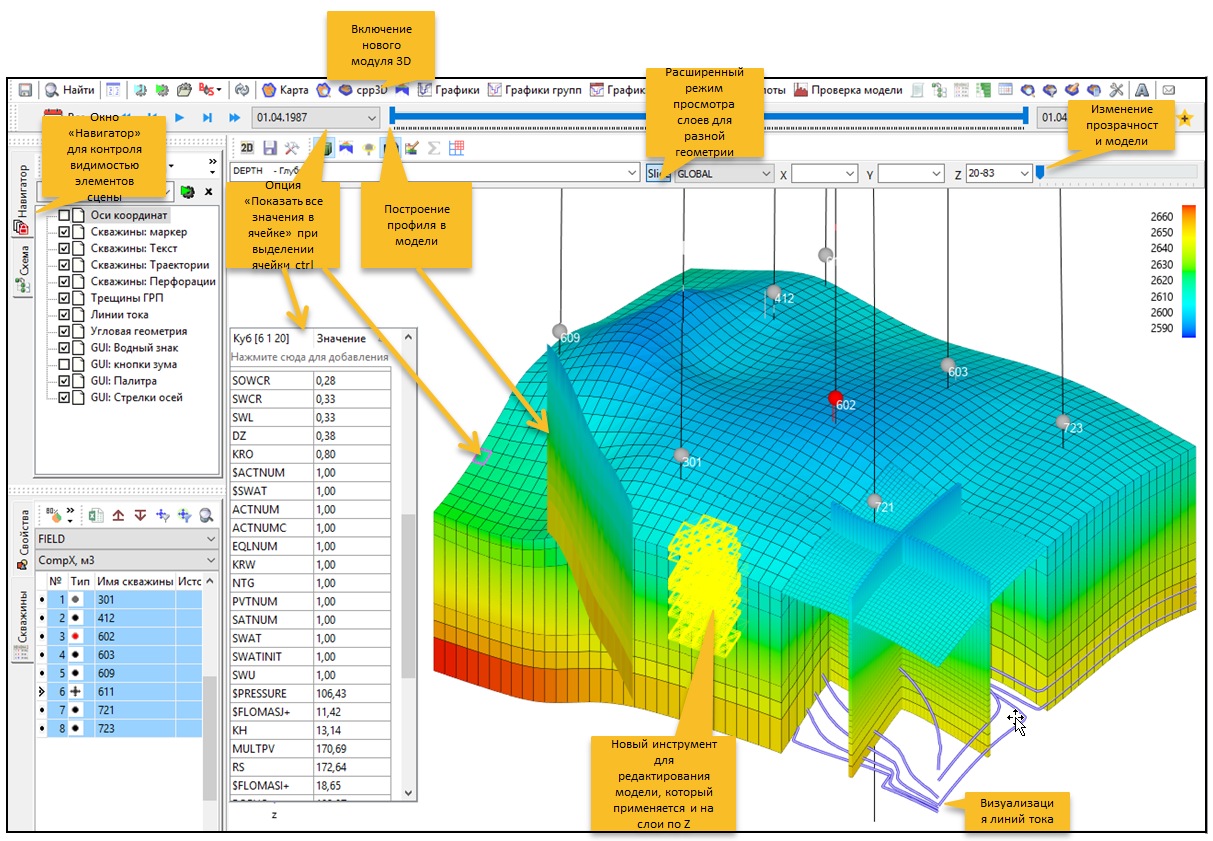Image resolution: width=1213 pixels, height=841 pixels.
Task: Switch to the Схема side tab
Action: [22, 270]
